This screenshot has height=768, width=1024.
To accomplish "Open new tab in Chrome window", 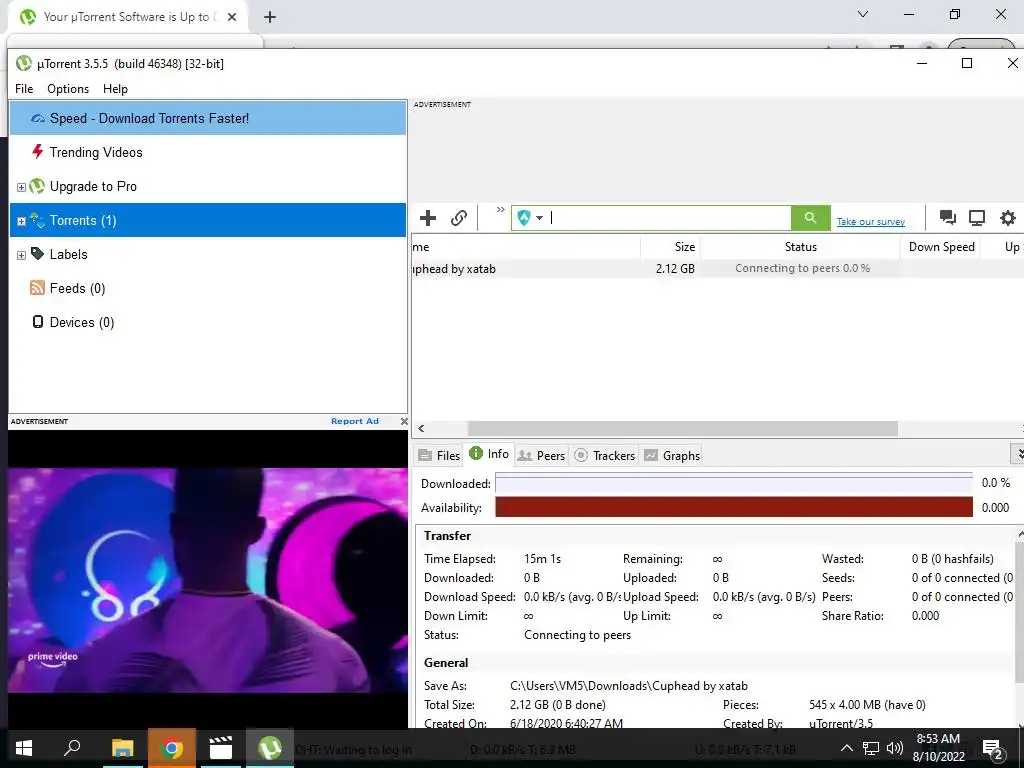I will tap(270, 17).
